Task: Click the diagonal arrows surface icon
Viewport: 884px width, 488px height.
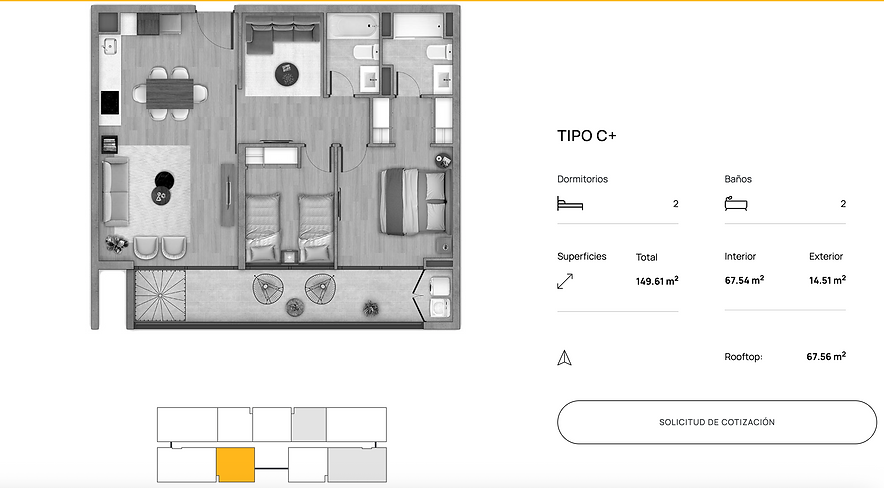Action: click(565, 281)
